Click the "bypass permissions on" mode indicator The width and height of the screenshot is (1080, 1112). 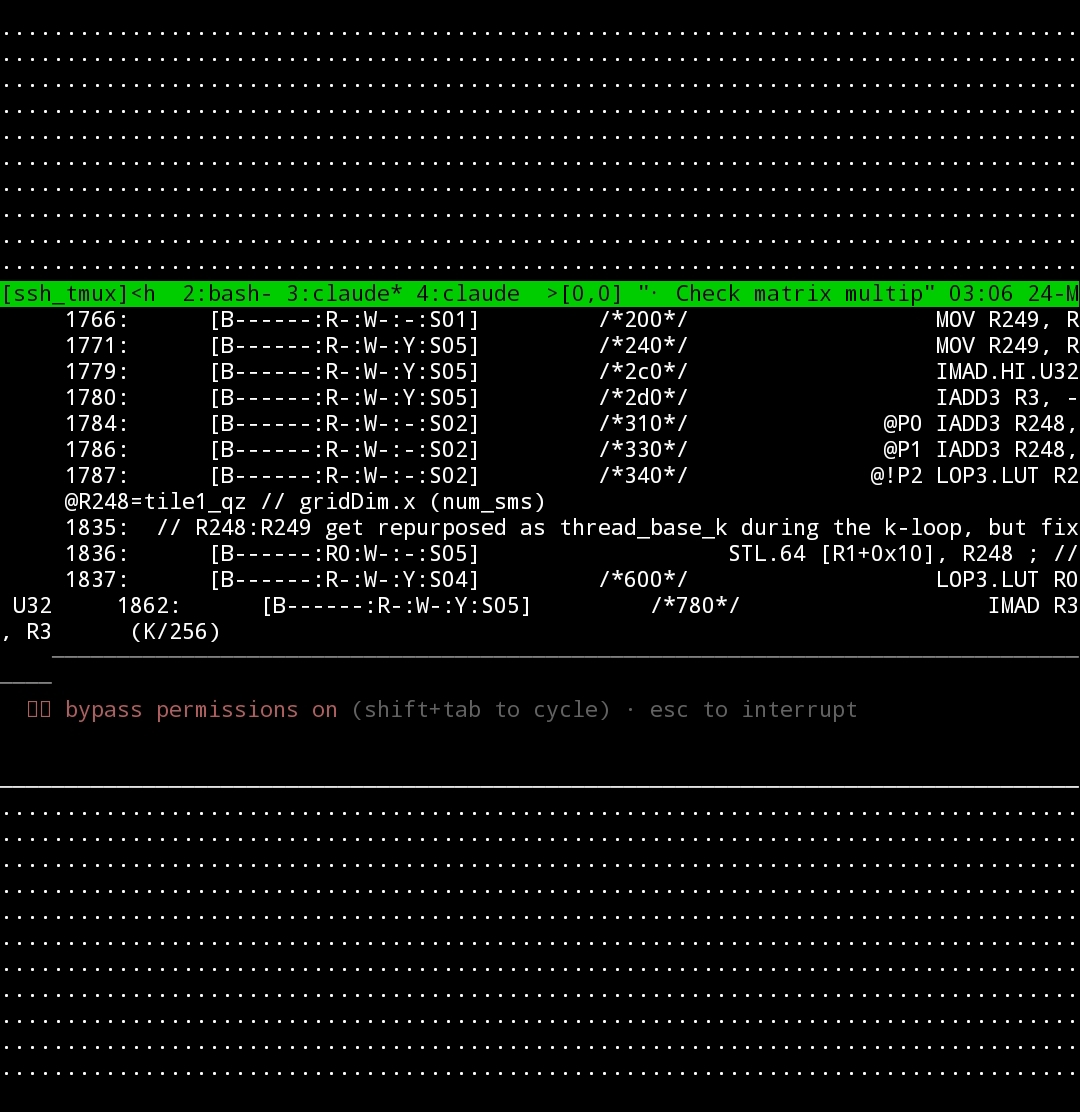[201, 710]
